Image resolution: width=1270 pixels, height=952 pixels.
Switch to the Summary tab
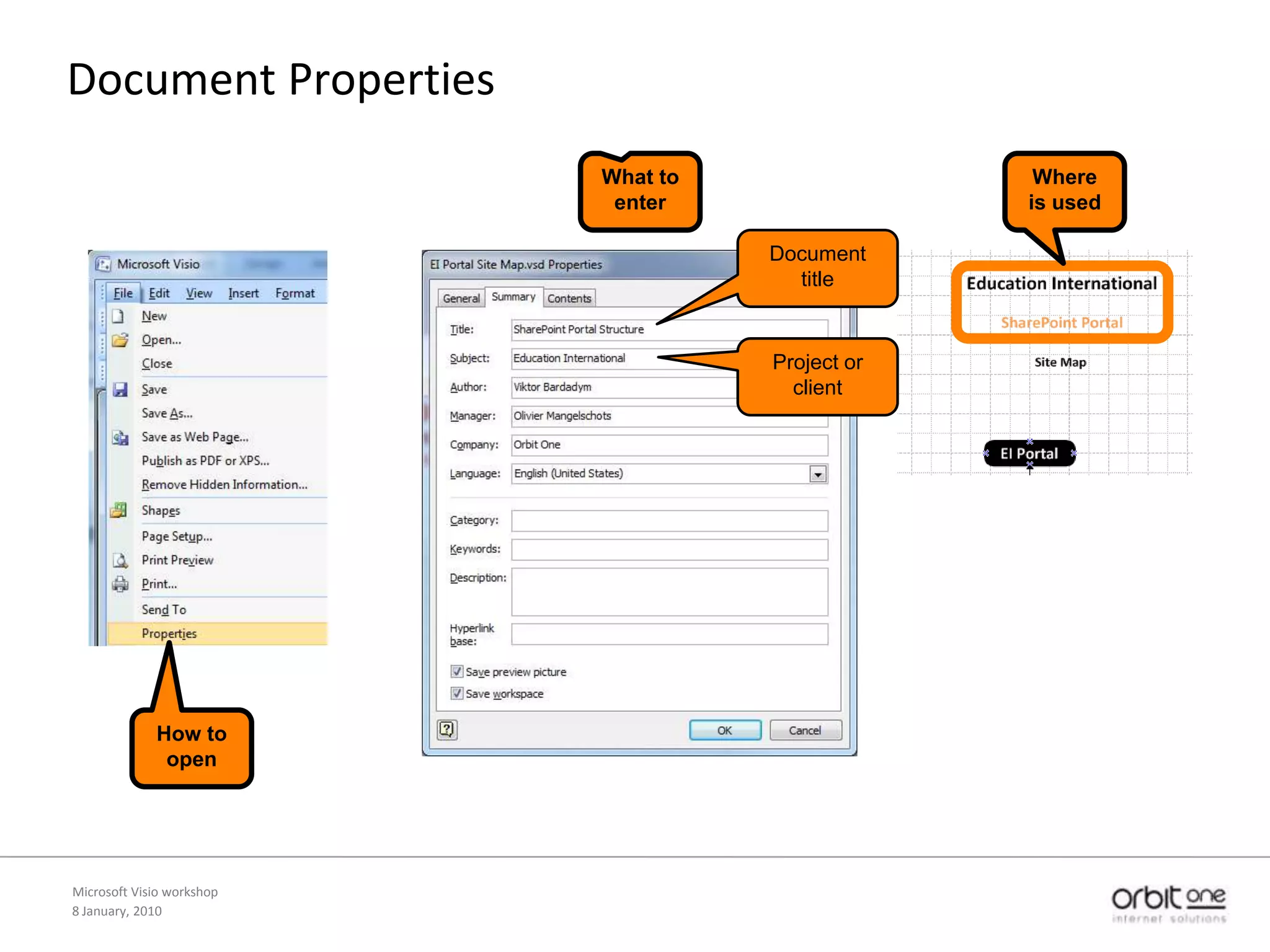click(x=513, y=297)
